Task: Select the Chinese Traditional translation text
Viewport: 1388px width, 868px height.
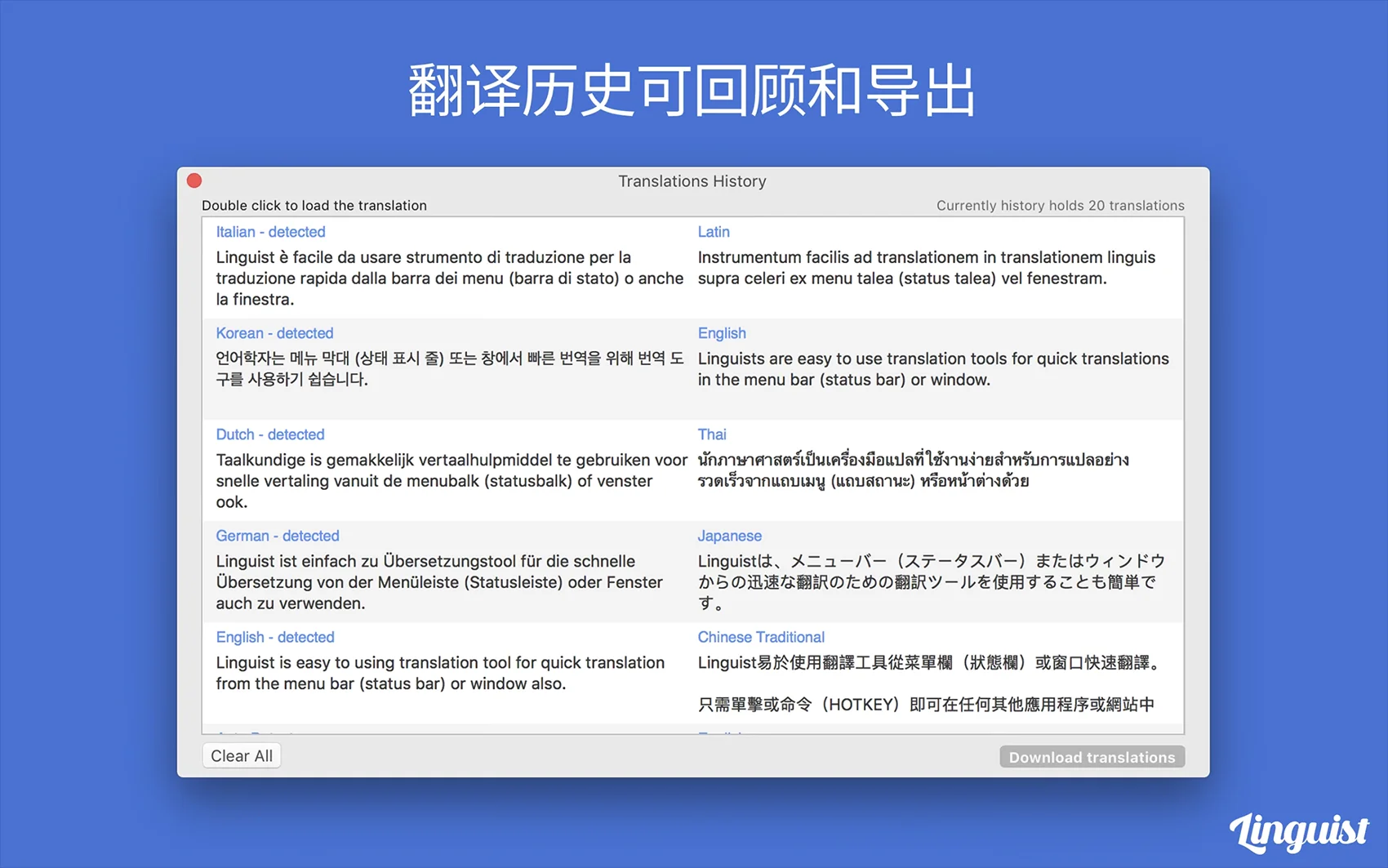Action: tap(929, 683)
